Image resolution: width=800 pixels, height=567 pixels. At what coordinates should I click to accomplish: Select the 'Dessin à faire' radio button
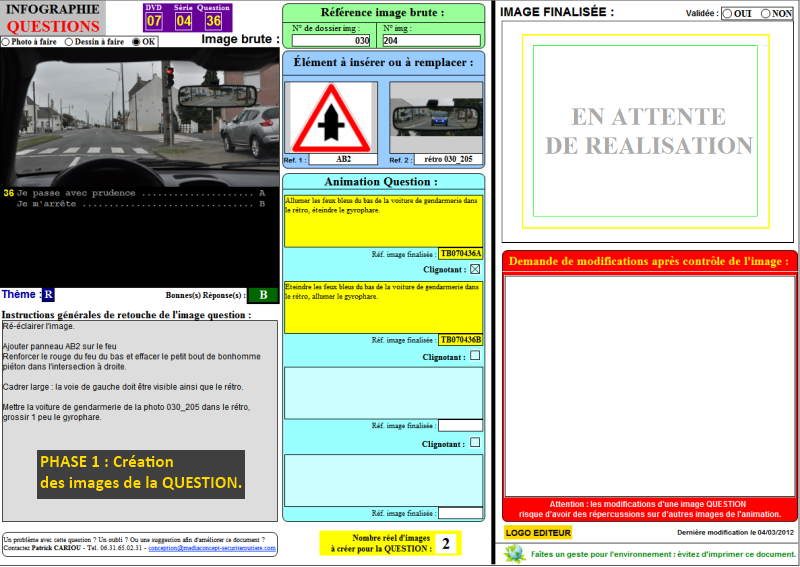pos(69,42)
